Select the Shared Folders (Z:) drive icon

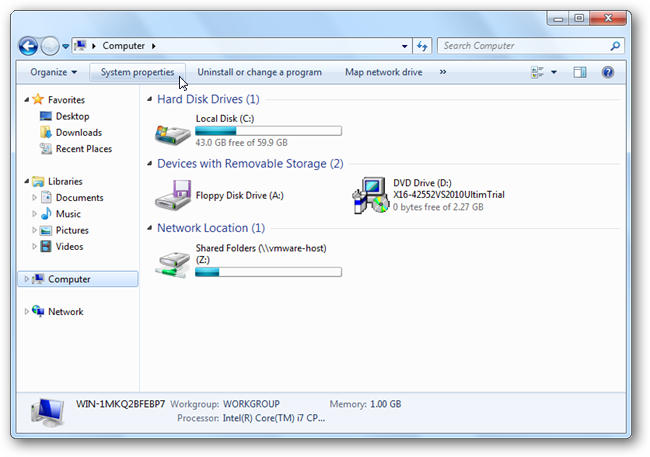(172, 265)
